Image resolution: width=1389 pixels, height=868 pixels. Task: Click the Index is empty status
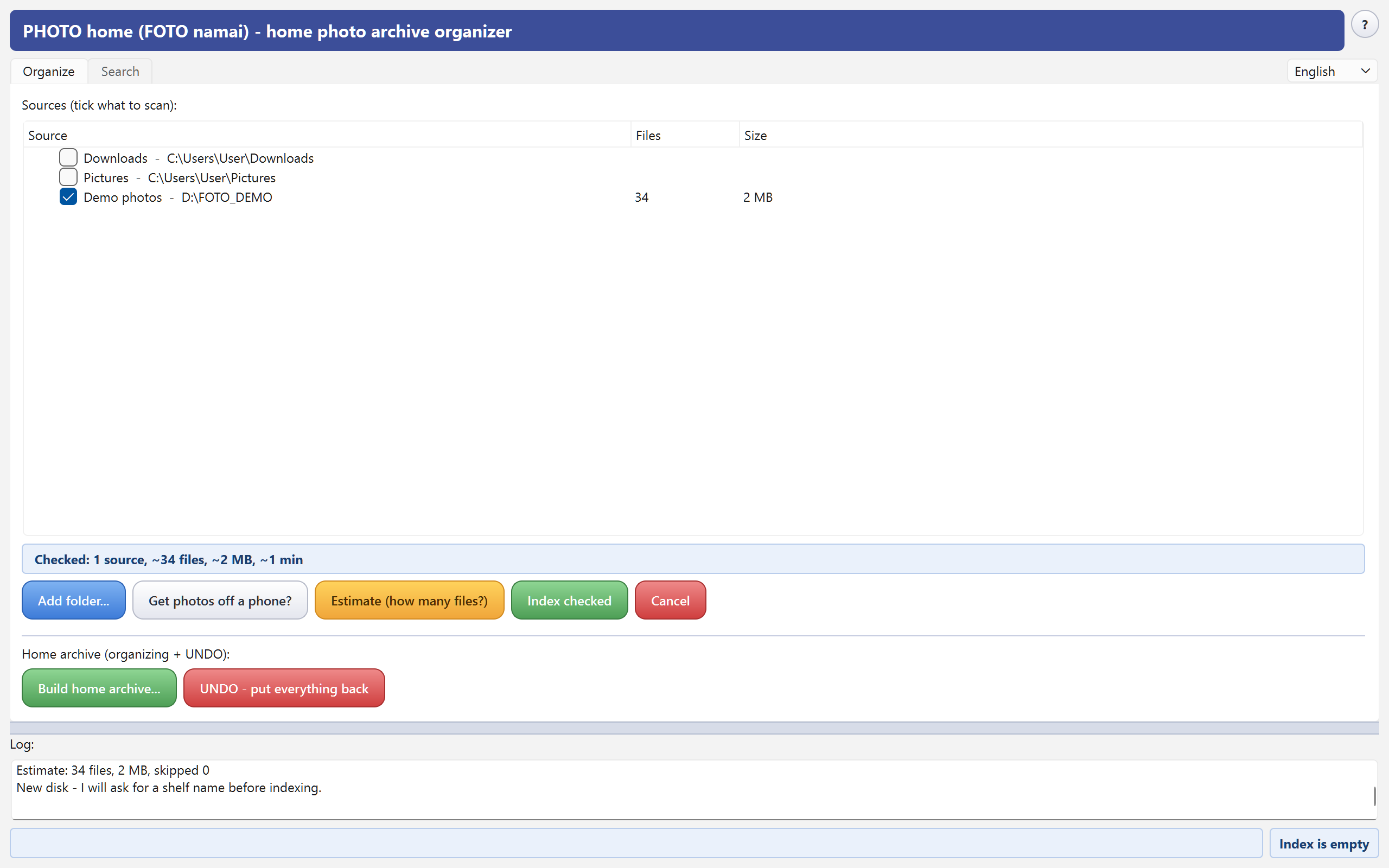(x=1323, y=843)
